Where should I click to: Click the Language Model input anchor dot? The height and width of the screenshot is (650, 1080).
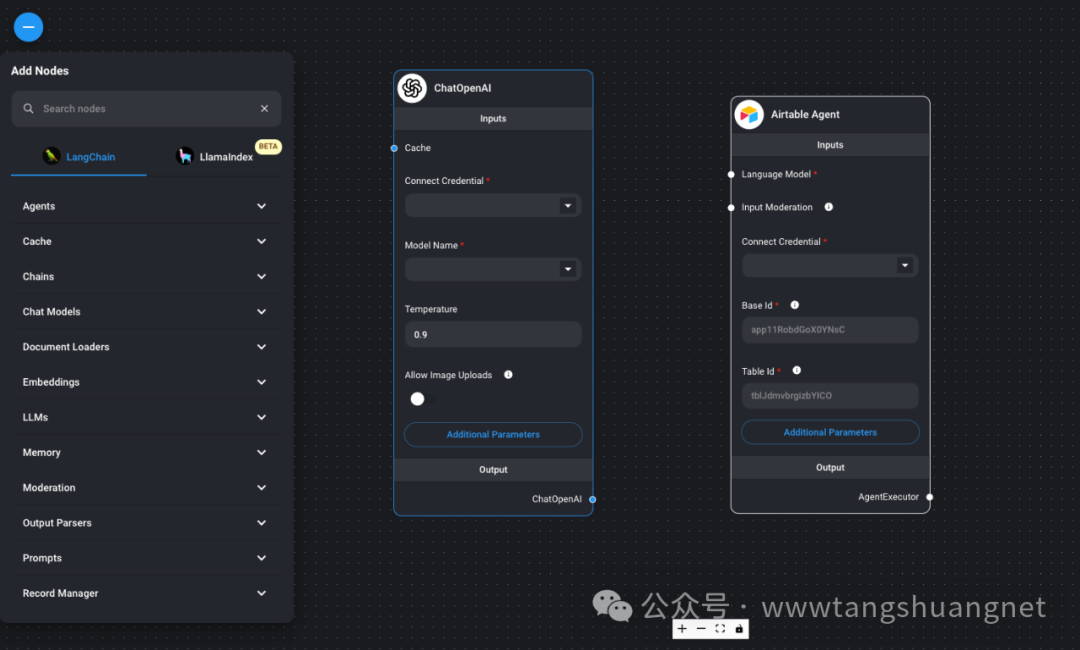point(731,174)
